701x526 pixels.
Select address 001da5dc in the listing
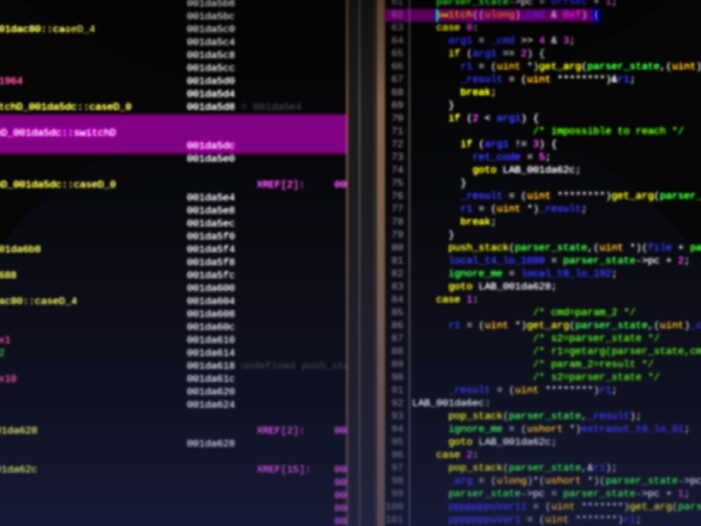coord(210,146)
